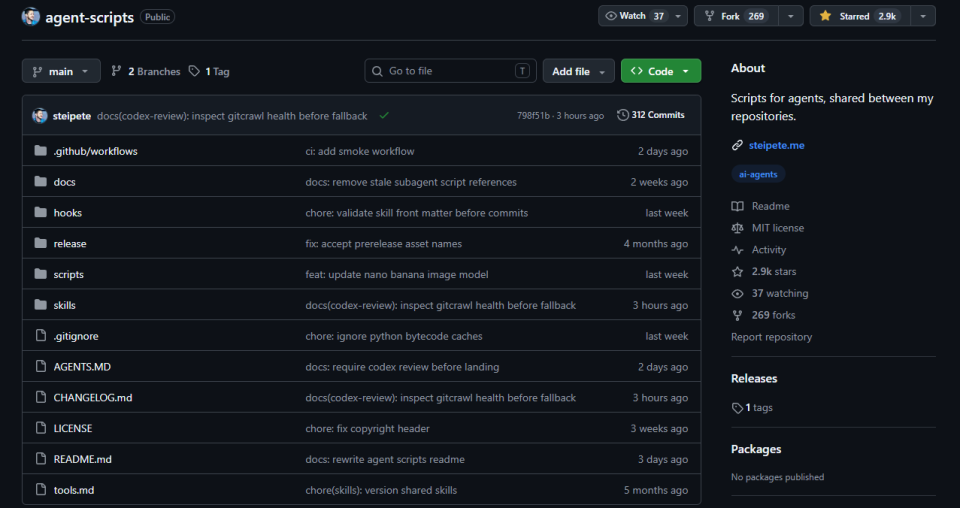Click the green CI checkmark status icon
Image resolution: width=960 pixels, height=508 pixels.
pos(384,115)
